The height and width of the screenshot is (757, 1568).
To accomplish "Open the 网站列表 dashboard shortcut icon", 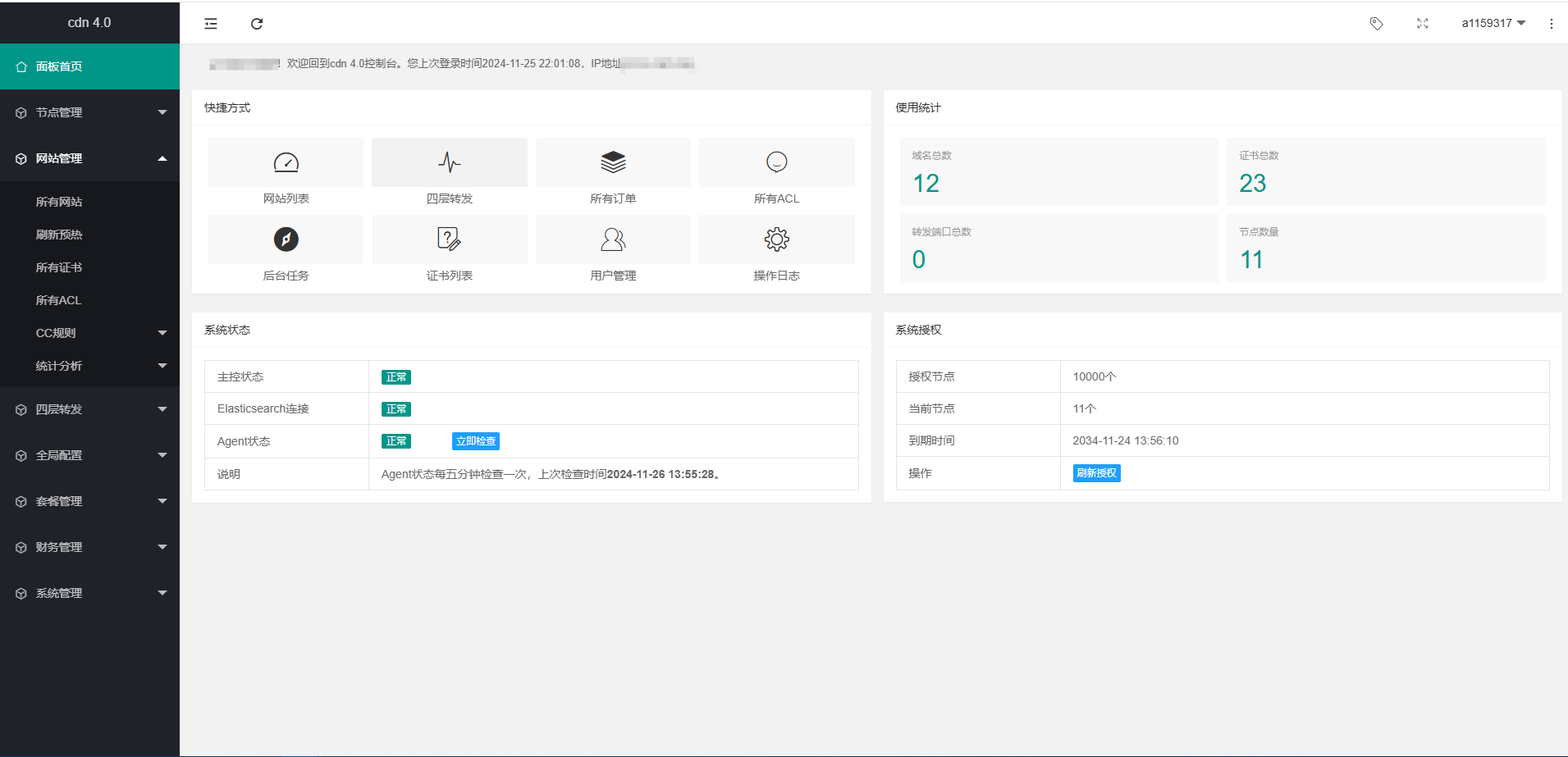I will coord(286,162).
